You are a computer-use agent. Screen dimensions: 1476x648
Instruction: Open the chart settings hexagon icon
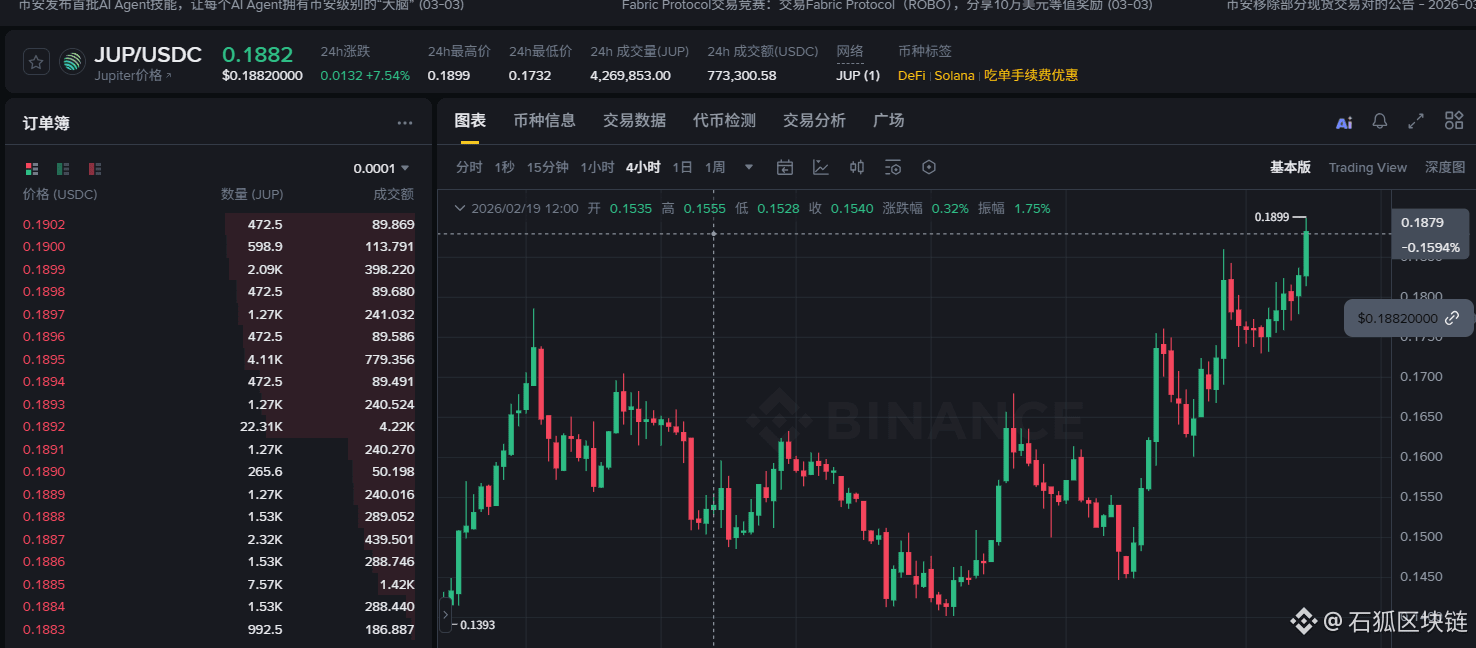coord(929,167)
